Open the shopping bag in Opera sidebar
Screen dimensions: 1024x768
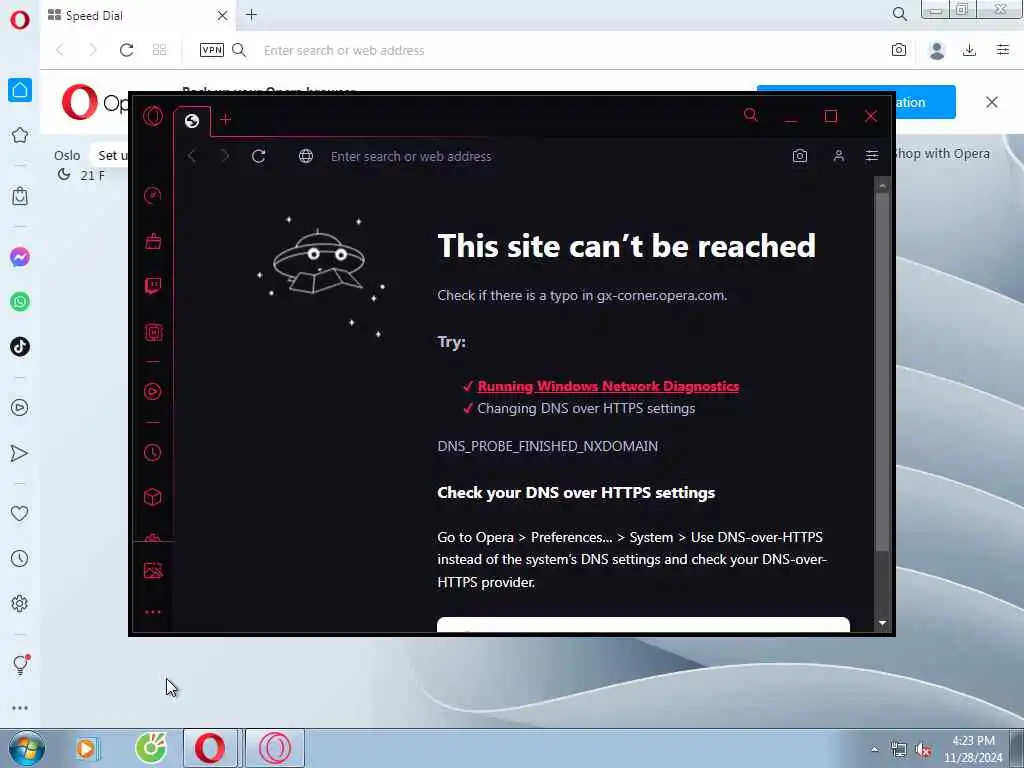pyautogui.click(x=20, y=196)
